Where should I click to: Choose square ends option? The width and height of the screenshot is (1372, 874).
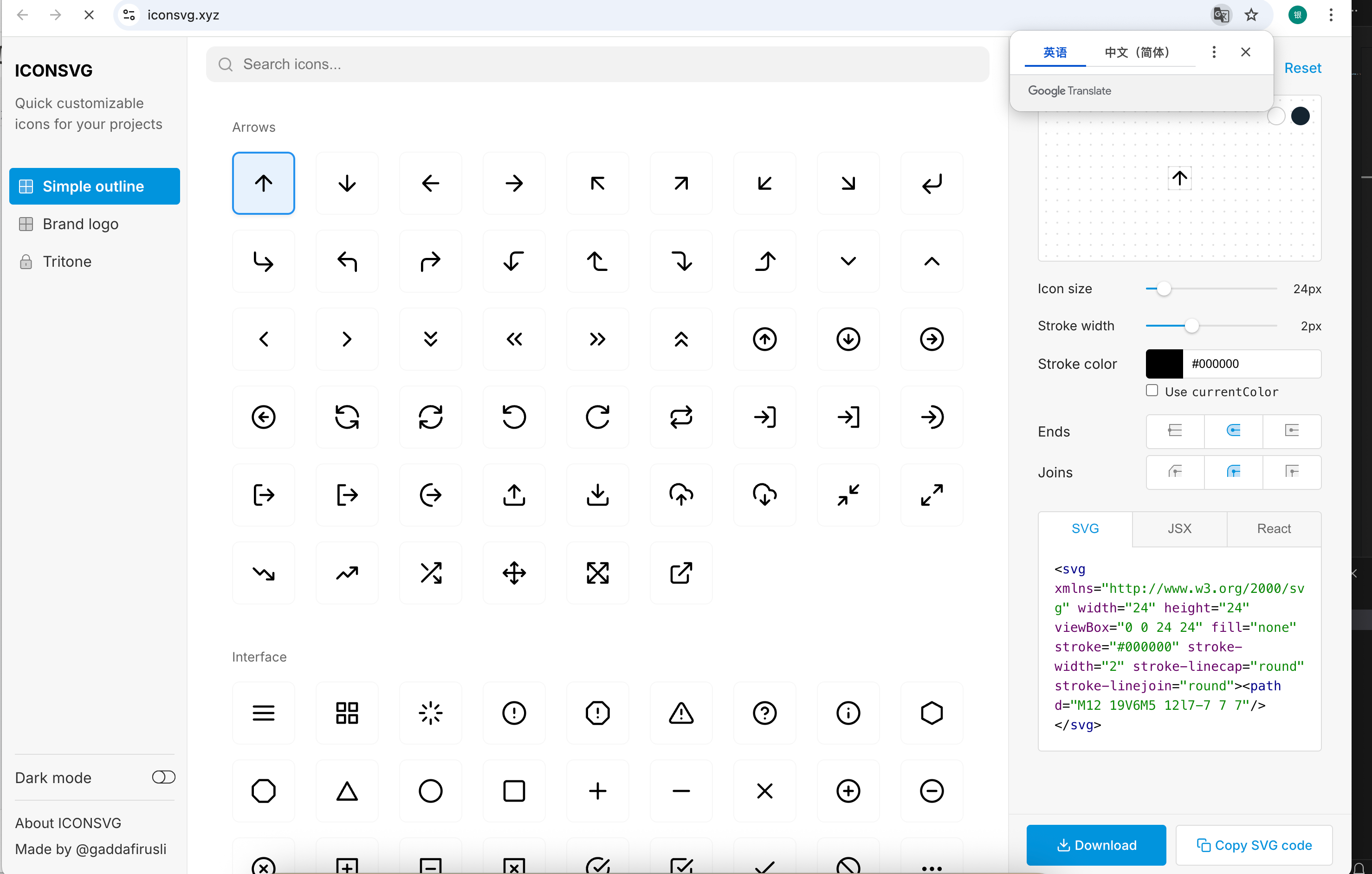coord(1291,431)
